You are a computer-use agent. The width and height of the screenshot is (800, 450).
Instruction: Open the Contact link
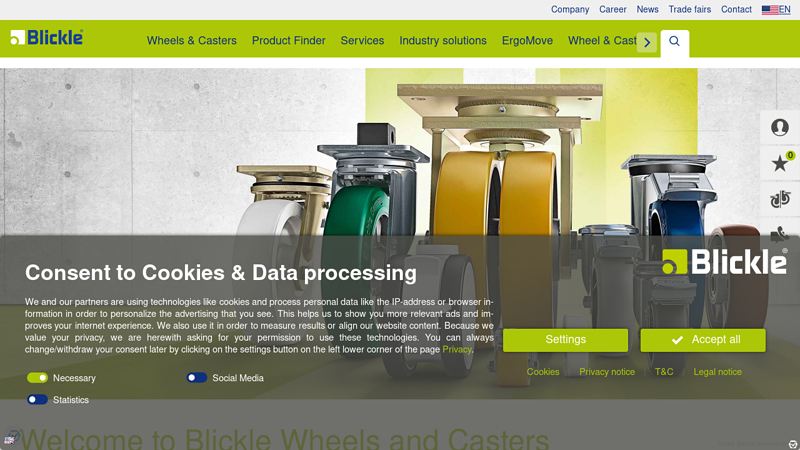coord(736,10)
